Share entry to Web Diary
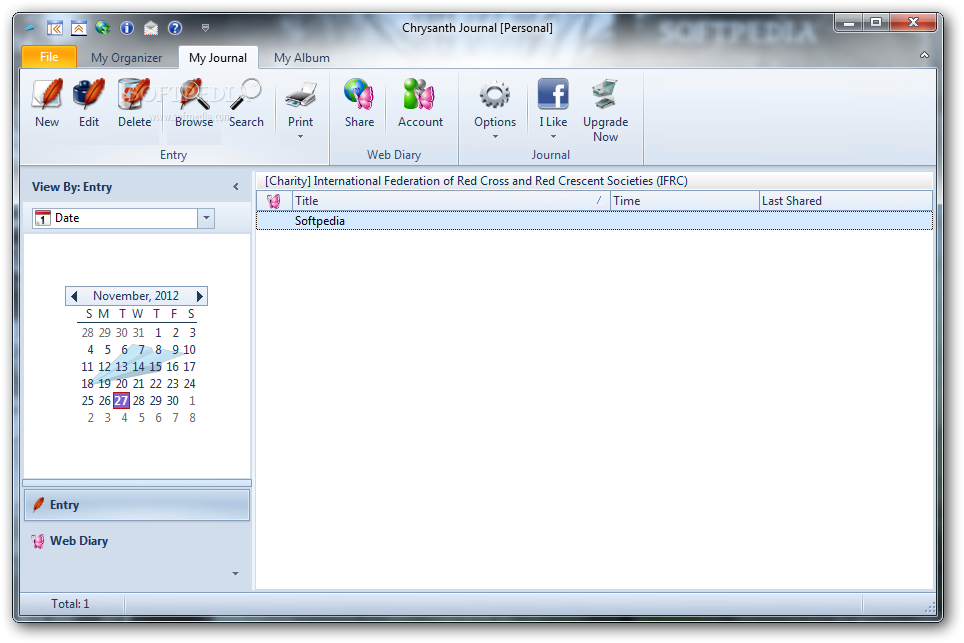 (x=359, y=103)
